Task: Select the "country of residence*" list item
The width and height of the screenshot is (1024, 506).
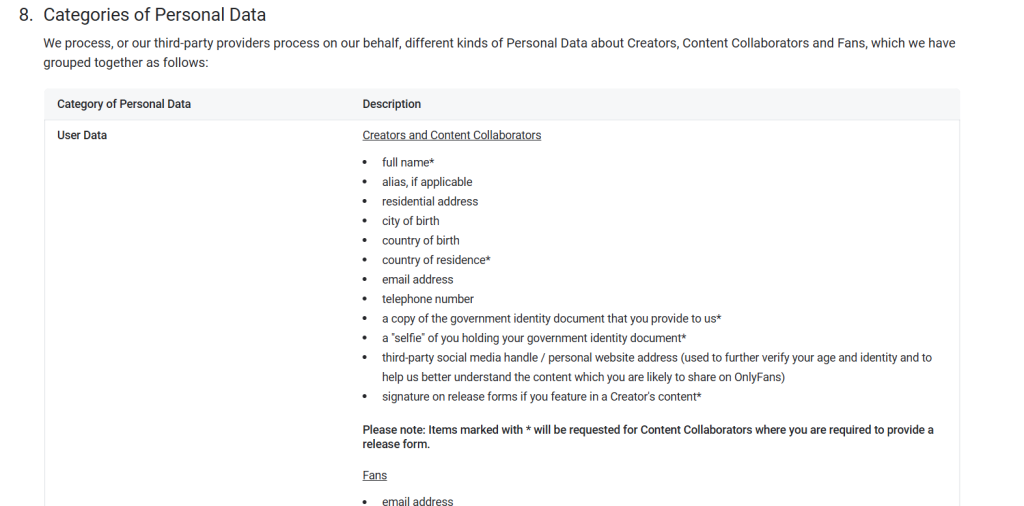Action: pyautogui.click(x=436, y=260)
